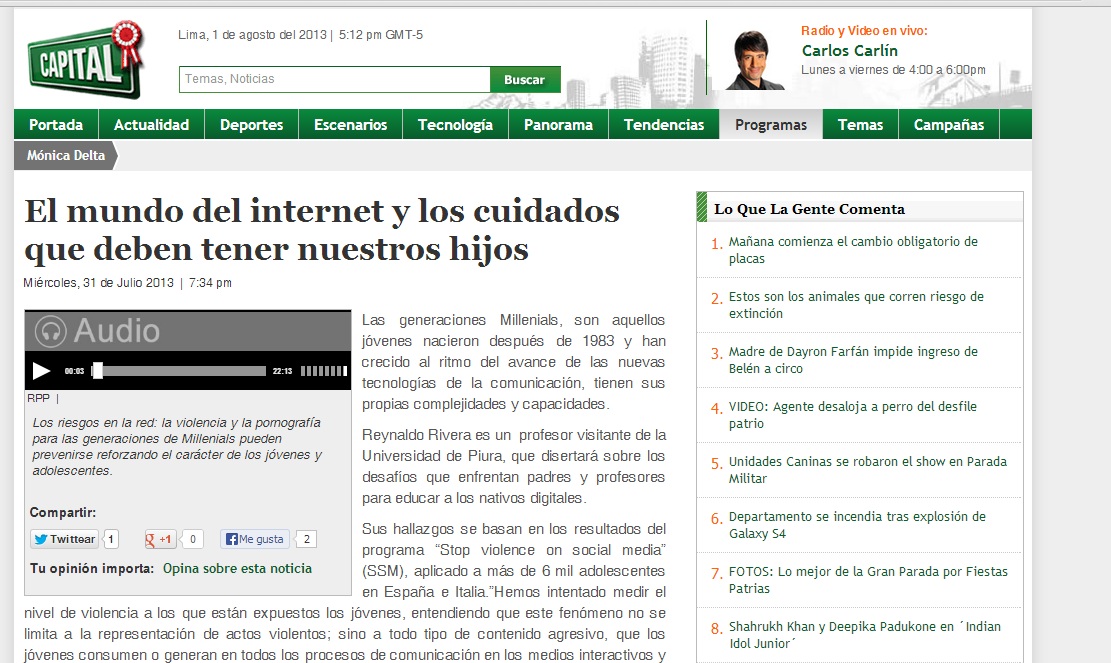Open the Galaxy S4 explosion story
Viewport: 1111px width, 663px height.
(x=856, y=525)
